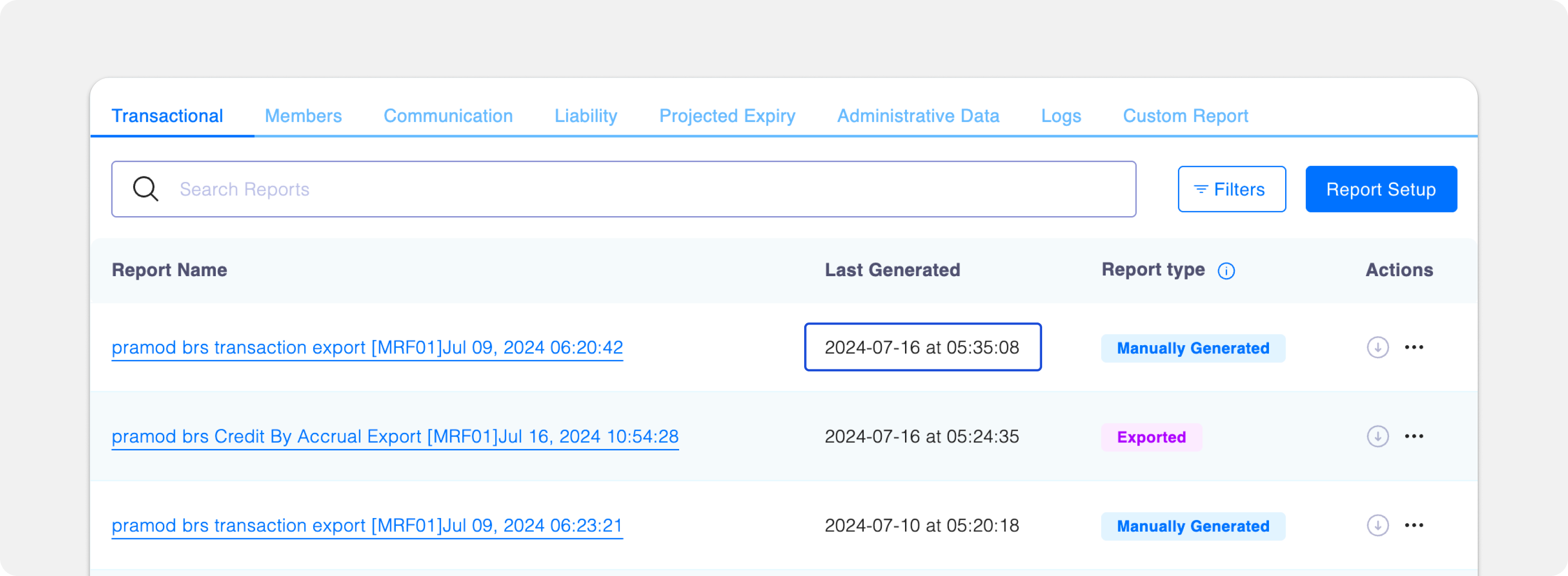This screenshot has width=1568, height=576.
Task: Select the Logs tab
Action: (1060, 115)
